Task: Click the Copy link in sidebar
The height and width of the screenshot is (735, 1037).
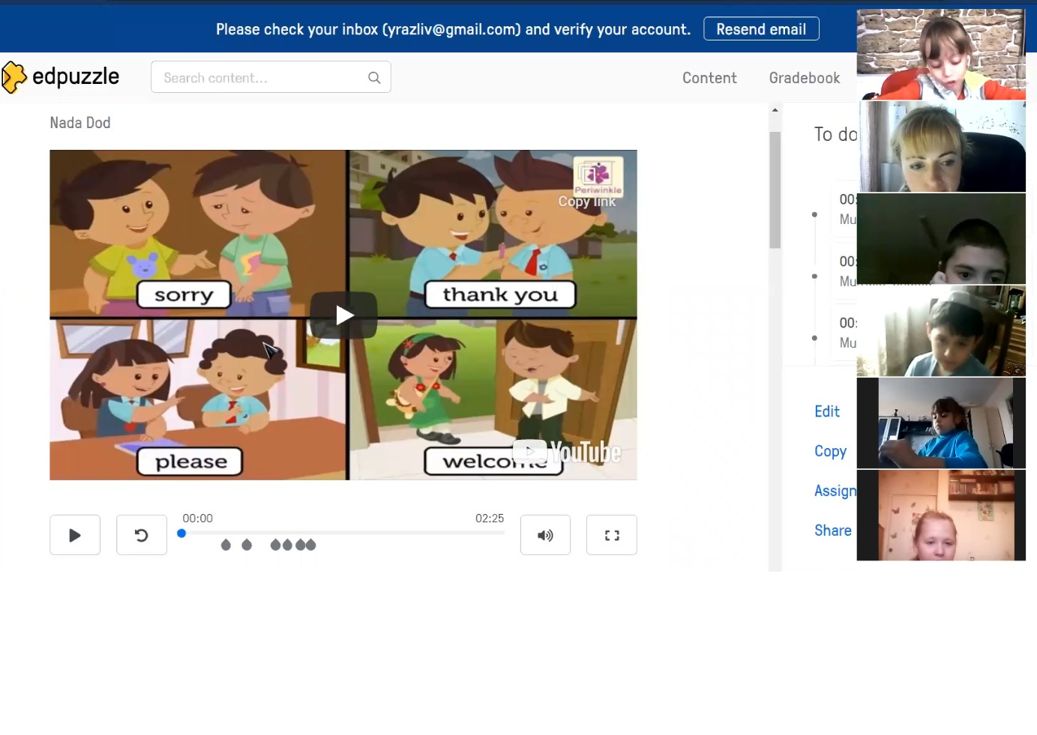Action: click(x=830, y=451)
